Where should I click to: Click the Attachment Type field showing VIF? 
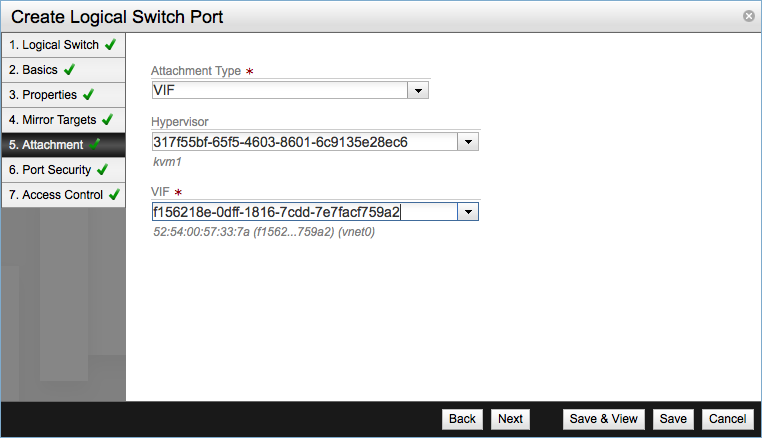click(x=279, y=91)
